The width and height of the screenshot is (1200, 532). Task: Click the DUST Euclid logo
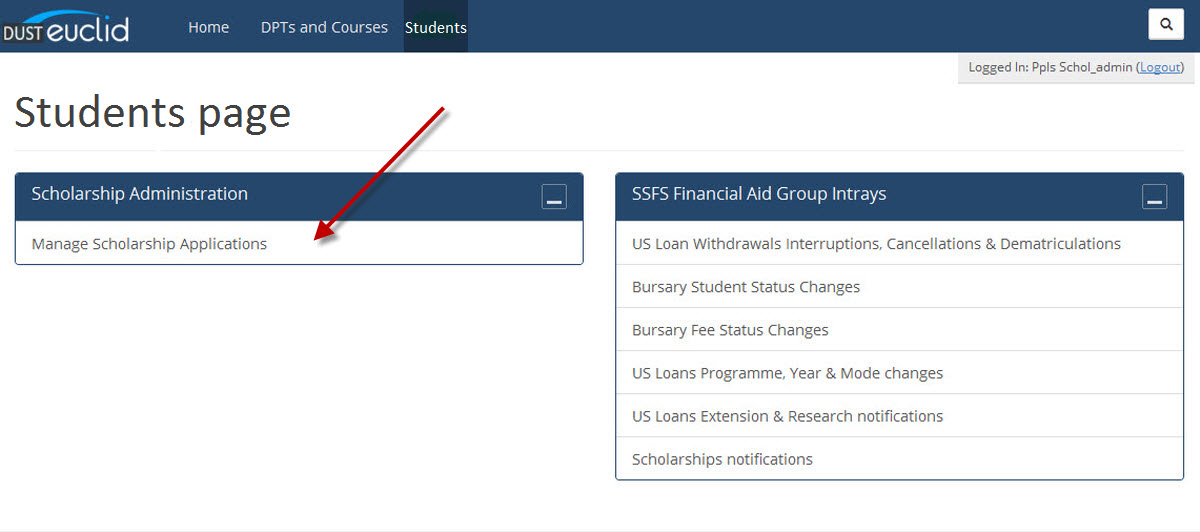click(x=66, y=26)
